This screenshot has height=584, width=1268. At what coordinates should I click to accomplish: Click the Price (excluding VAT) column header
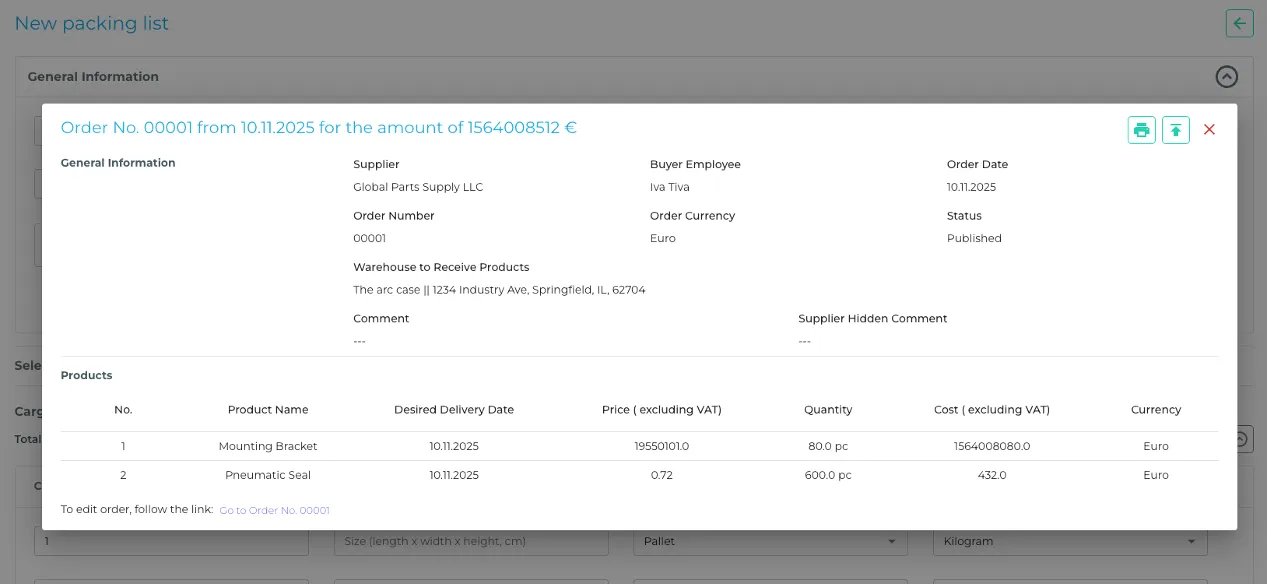pyautogui.click(x=661, y=410)
